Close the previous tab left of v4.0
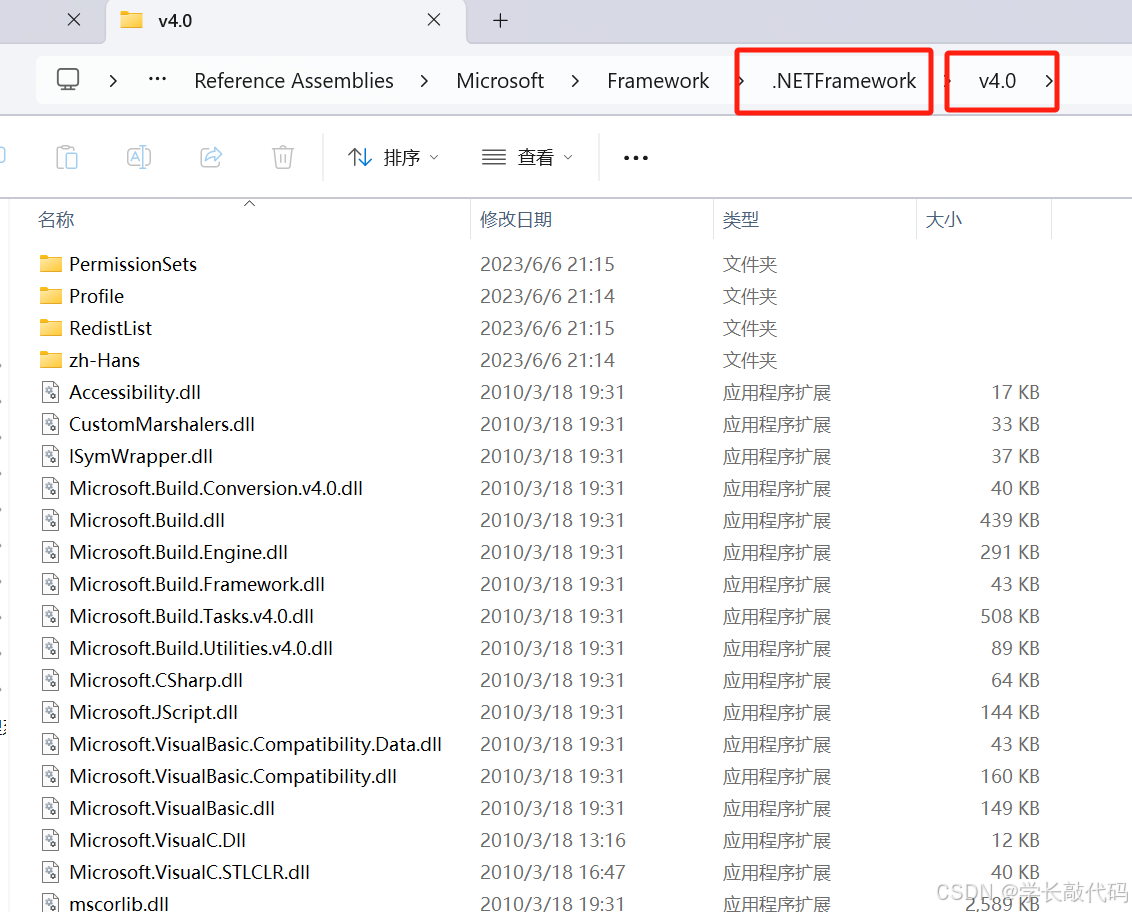 tap(74, 20)
